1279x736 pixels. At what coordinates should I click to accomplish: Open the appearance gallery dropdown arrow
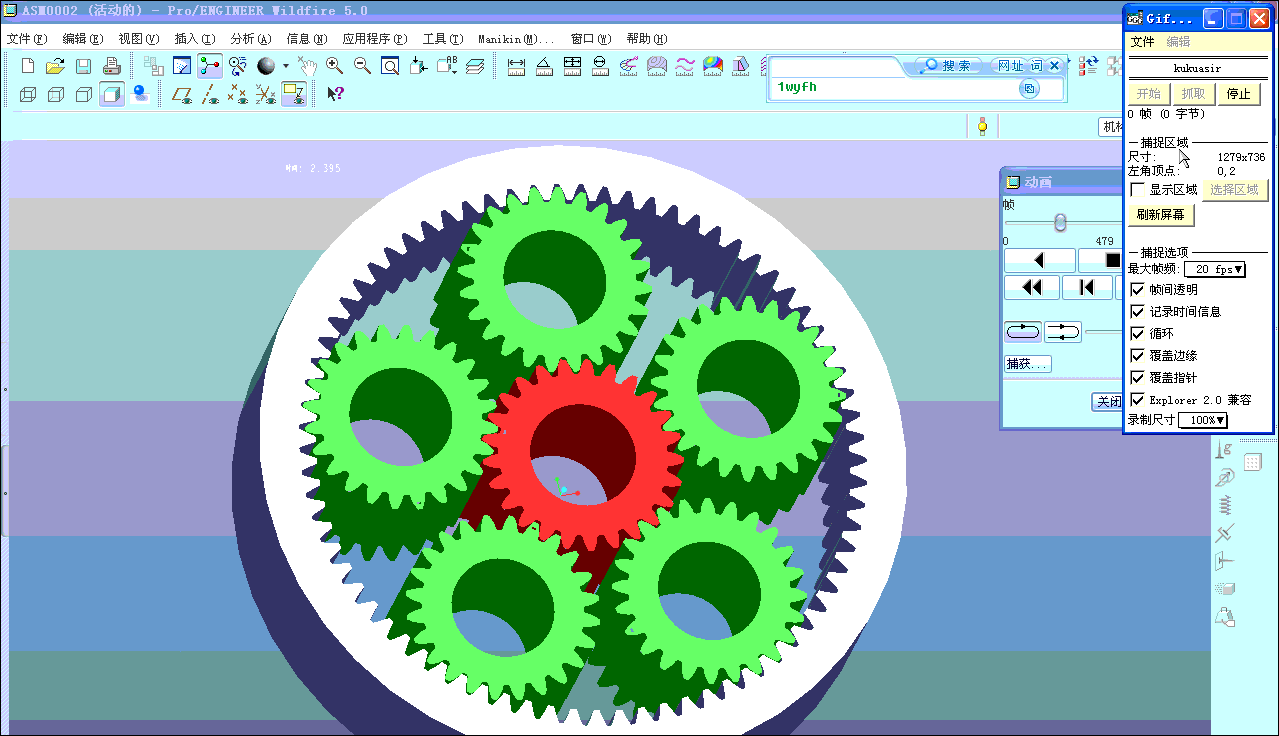[x=285, y=66]
